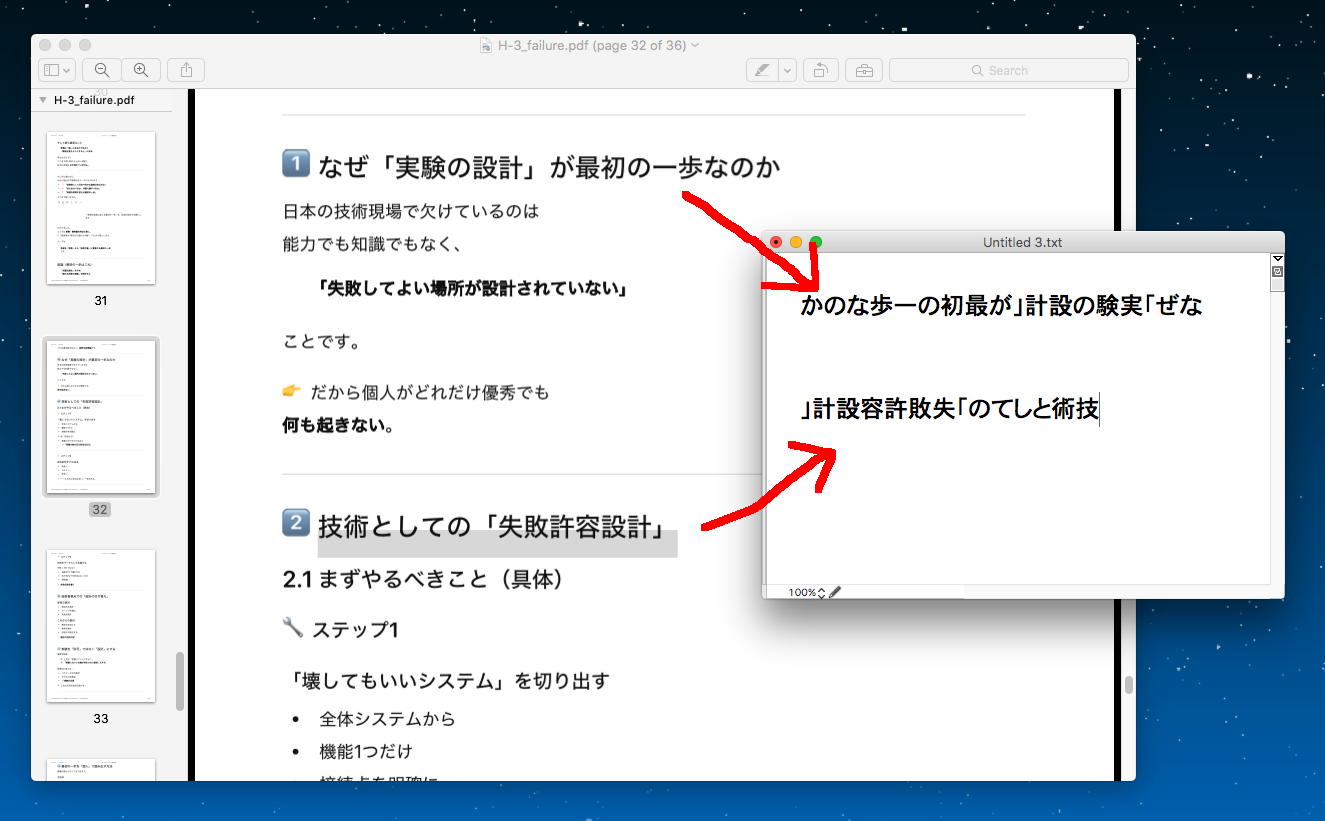1325x821 pixels.
Task: Show the Markup Toolbar via toolbox icon
Action: pyautogui.click(x=863, y=70)
